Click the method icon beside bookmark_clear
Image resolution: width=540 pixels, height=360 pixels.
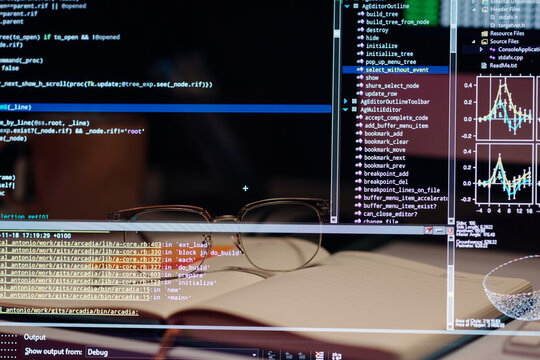(359, 141)
